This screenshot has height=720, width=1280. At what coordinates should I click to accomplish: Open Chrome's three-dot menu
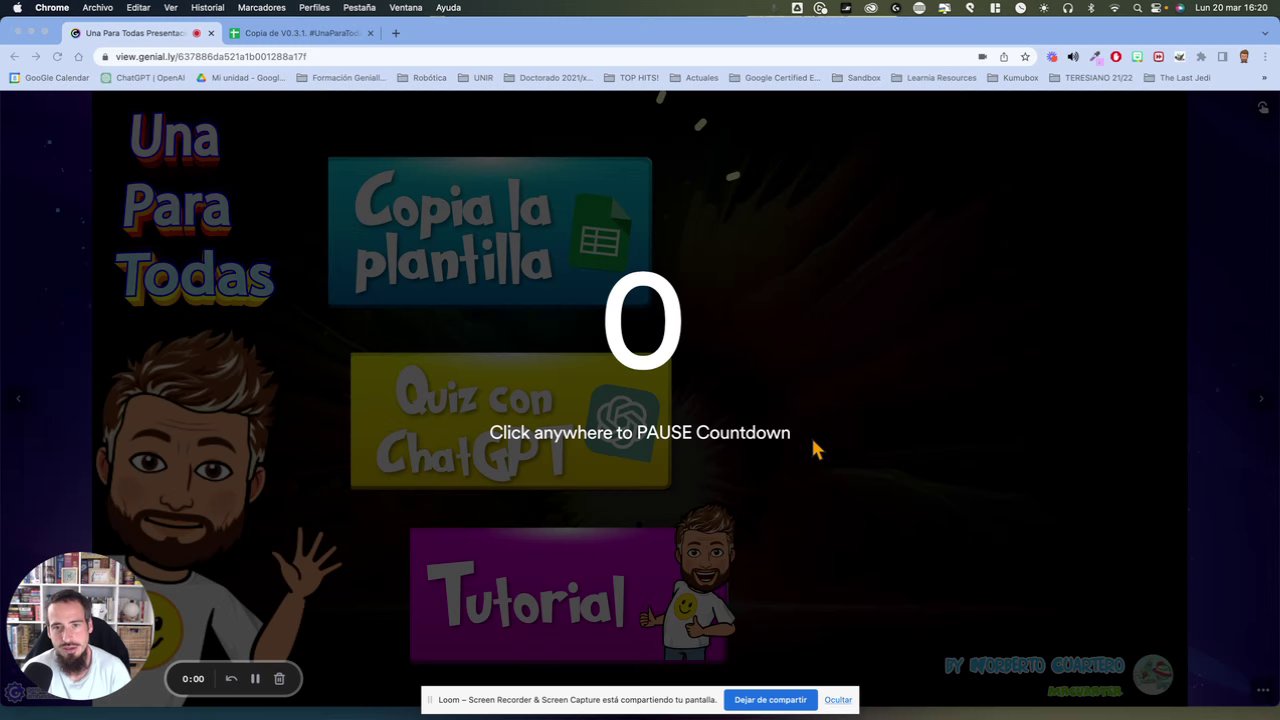[x=1265, y=57]
